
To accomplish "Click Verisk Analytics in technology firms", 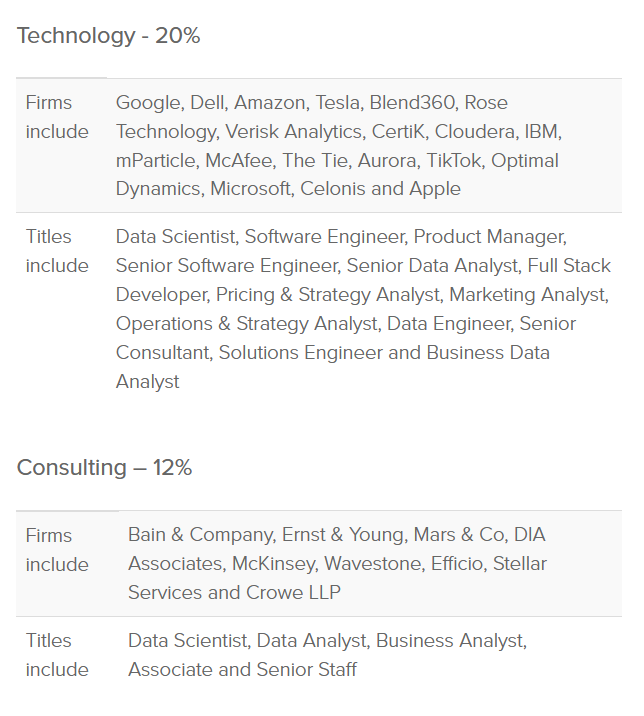I will pyautogui.click(x=294, y=132).
